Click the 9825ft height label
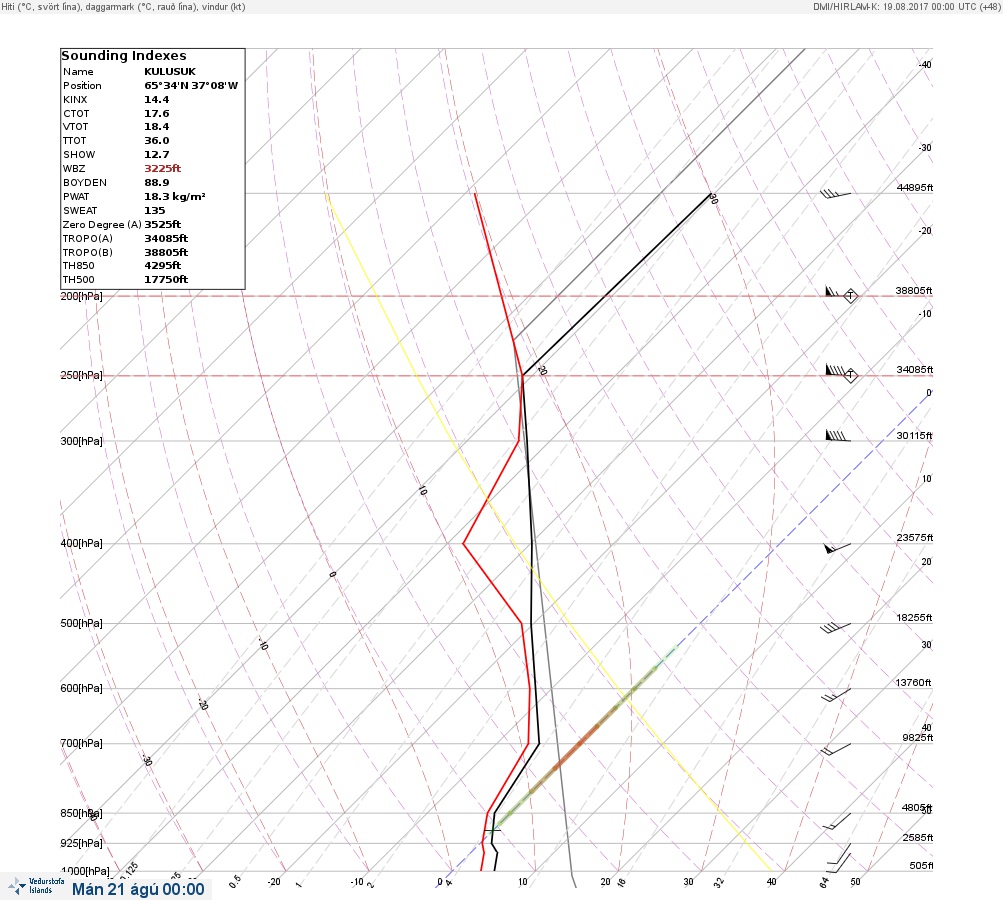 point(918,738)
